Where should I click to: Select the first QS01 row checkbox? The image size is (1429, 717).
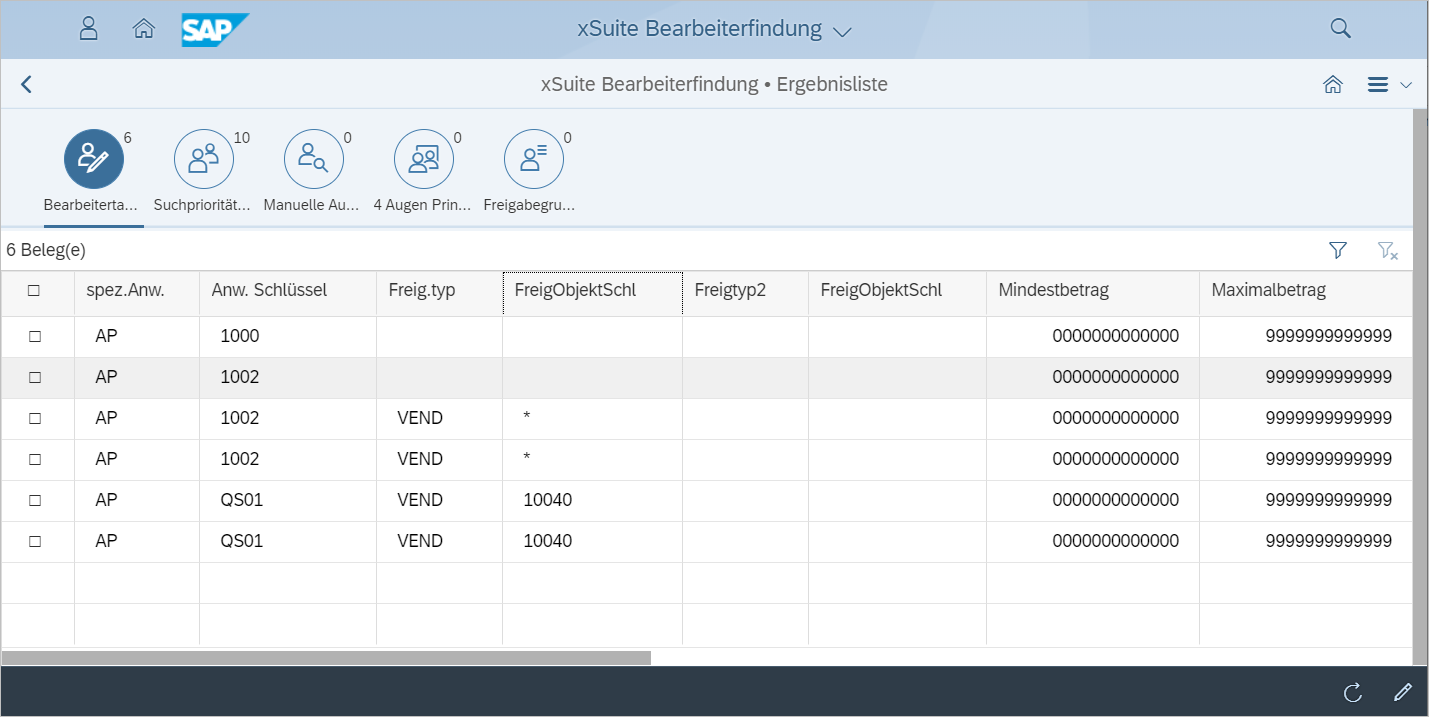pos(35,500)
